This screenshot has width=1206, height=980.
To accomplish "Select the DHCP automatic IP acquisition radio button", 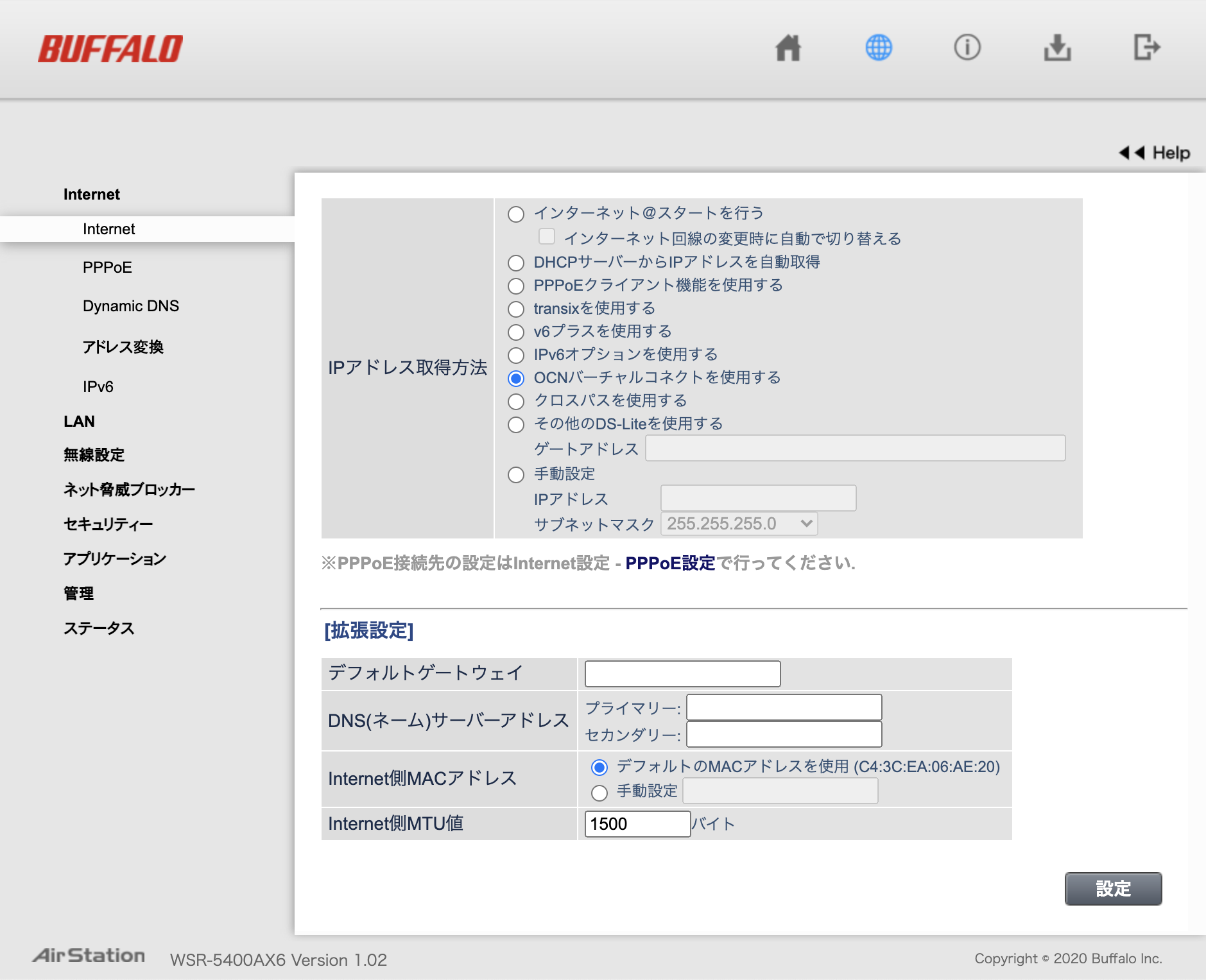I will (516, 263).
